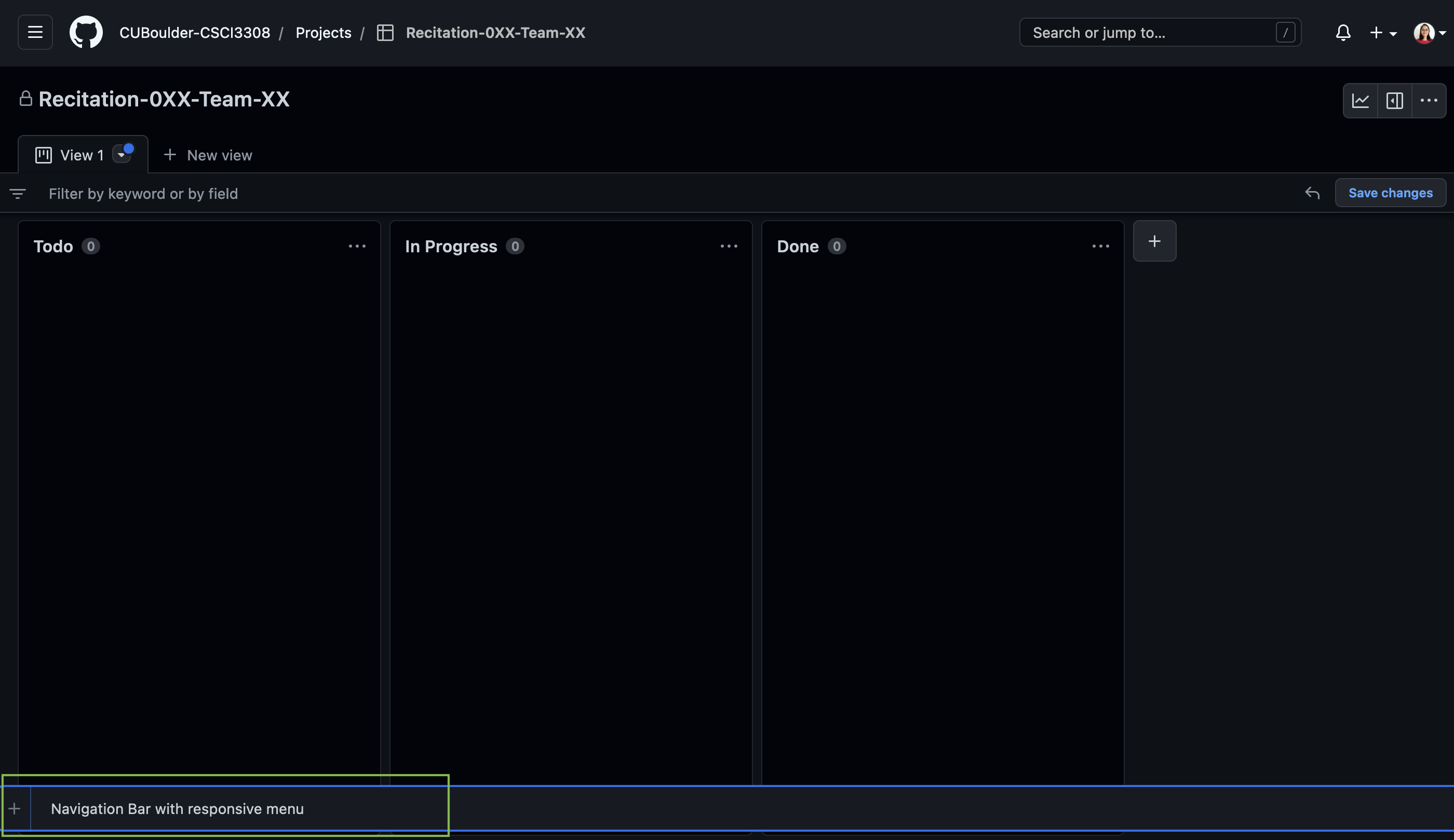Viewport: 1454px width, 840px height.
Task: Click the In Progress item count badge
Action: click(x=515, y=247)
